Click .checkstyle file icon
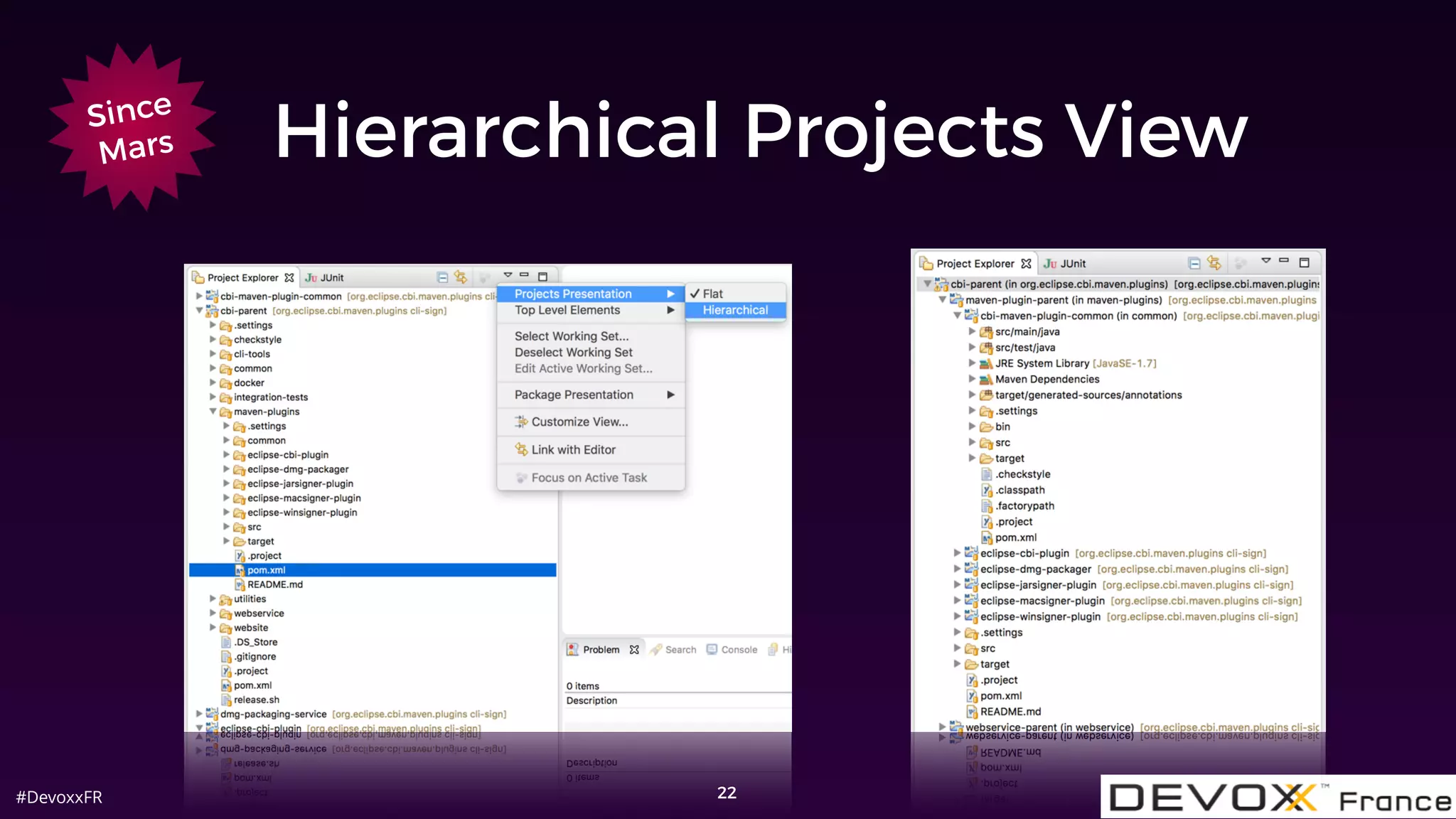This screenshot has height=819, width=1456. (x=987, y=474)
